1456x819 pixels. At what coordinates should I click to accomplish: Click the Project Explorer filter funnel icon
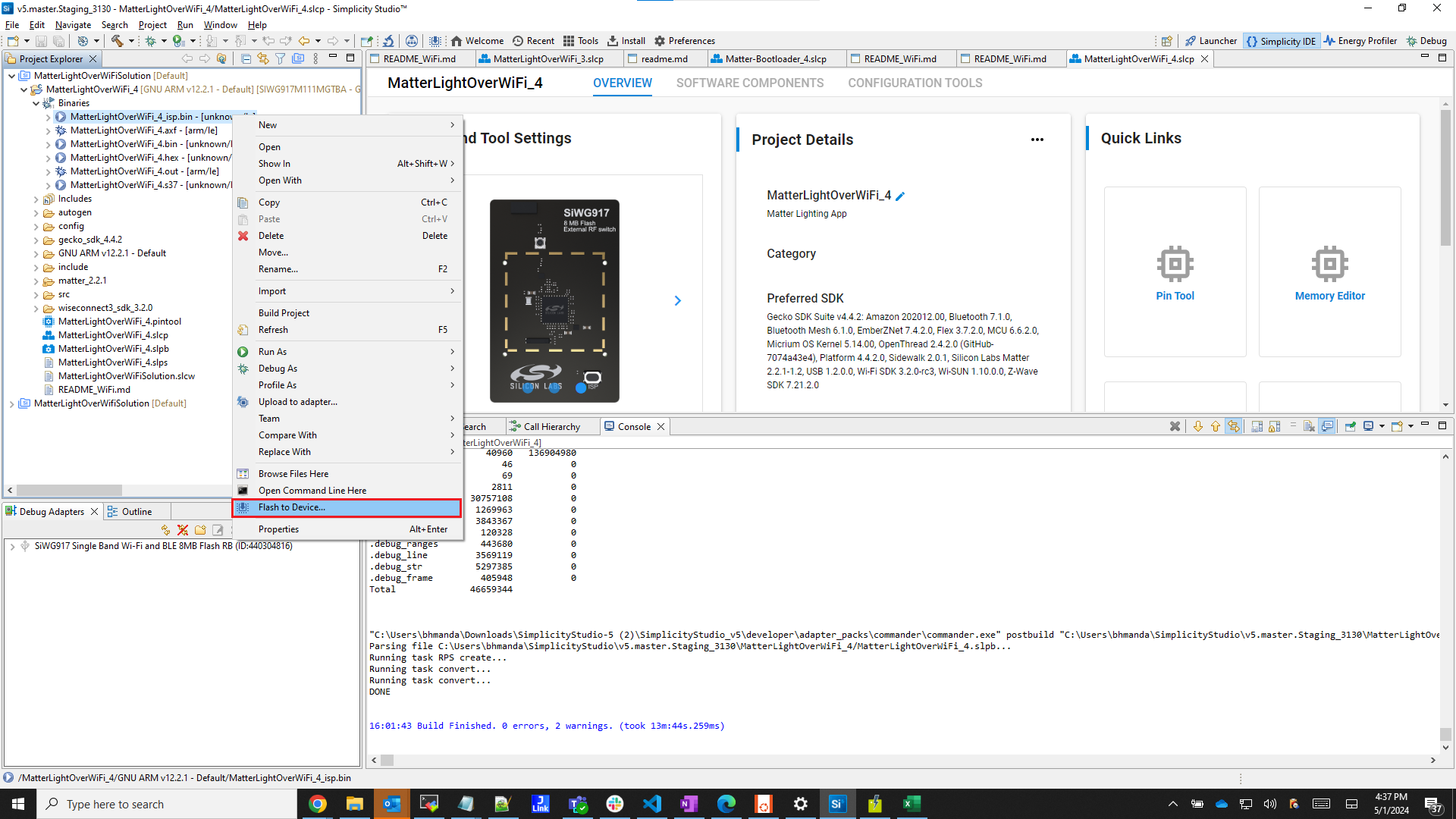(280, 58)
